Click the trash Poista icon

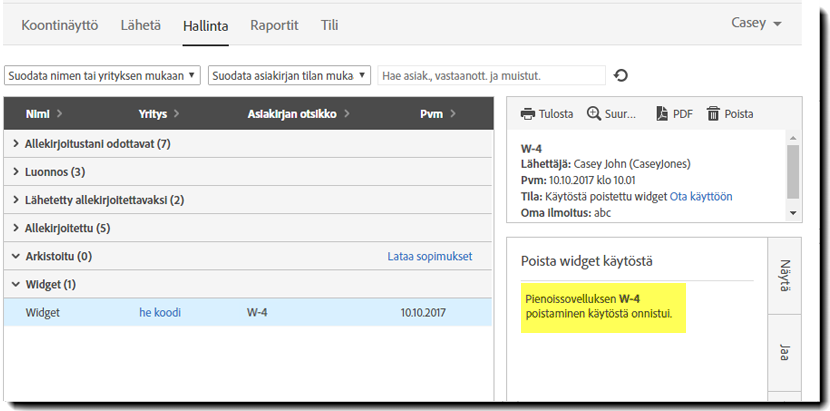pos(713,114)
